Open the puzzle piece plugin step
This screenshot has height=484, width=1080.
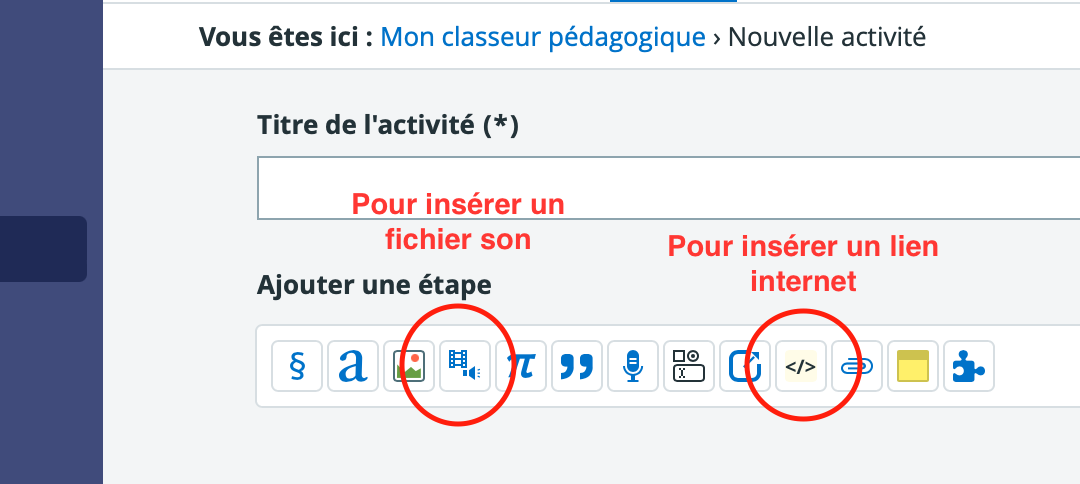[969, 366]
